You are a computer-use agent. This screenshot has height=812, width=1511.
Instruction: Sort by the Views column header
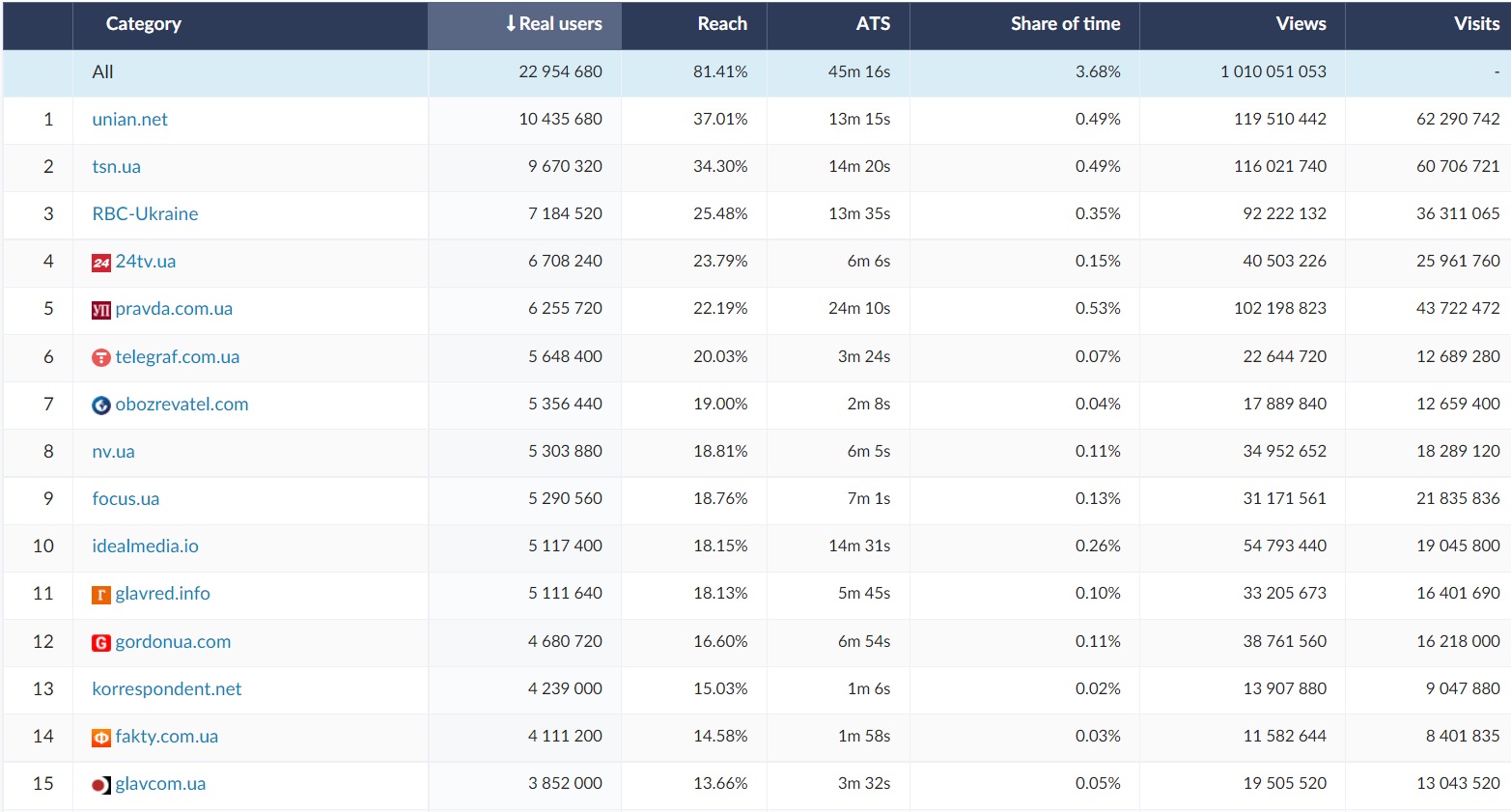pos(1300,24)
